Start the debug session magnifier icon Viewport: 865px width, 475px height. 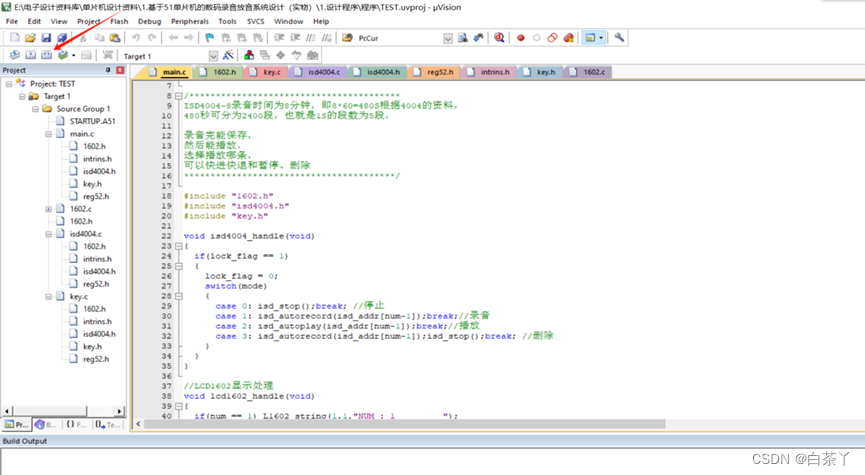pos(498,38)
